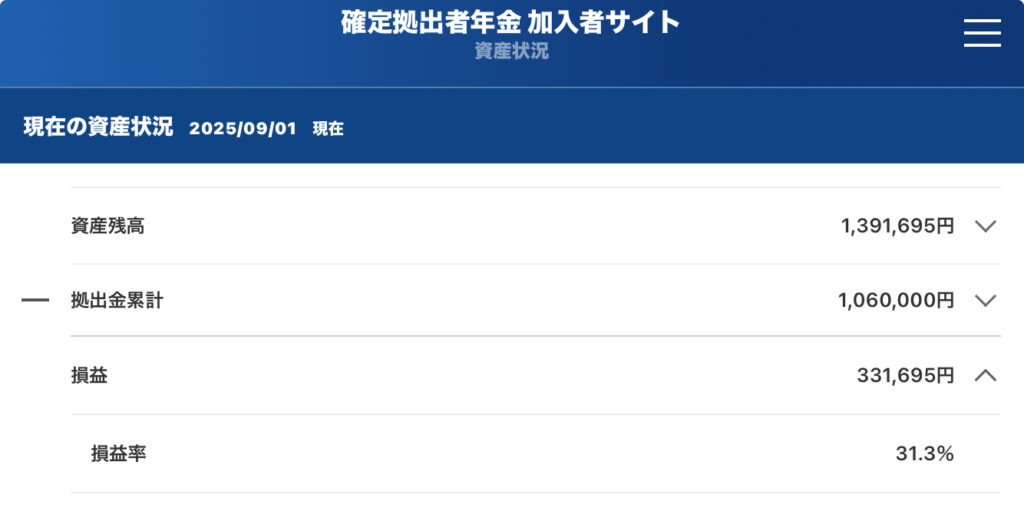Select the 資産状況 subtitle in header
Screen dimensions: 1024x514
coord(511,52)
